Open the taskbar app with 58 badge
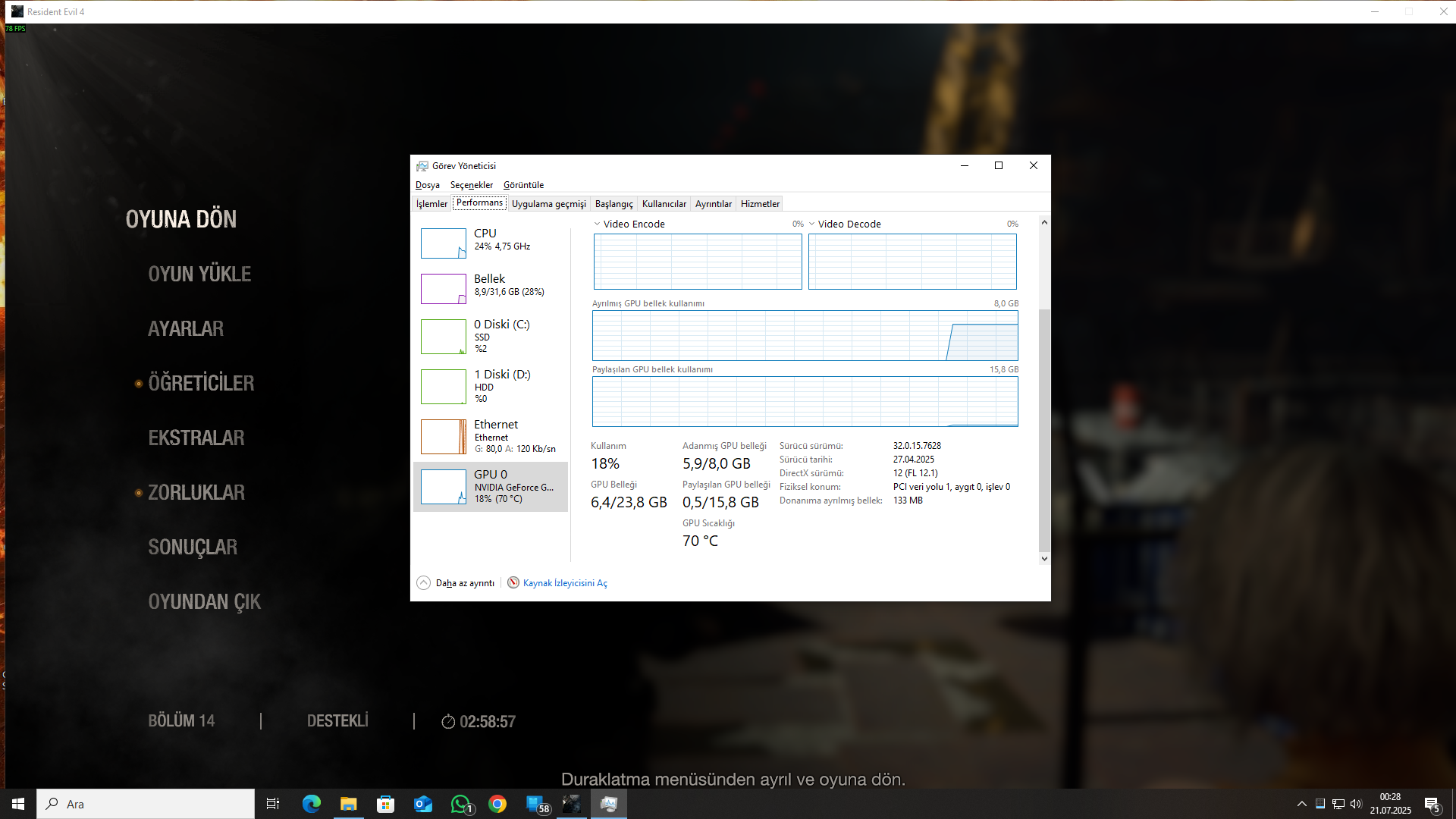The height and width of the screenshot is (819, 1456). point(536,804)
